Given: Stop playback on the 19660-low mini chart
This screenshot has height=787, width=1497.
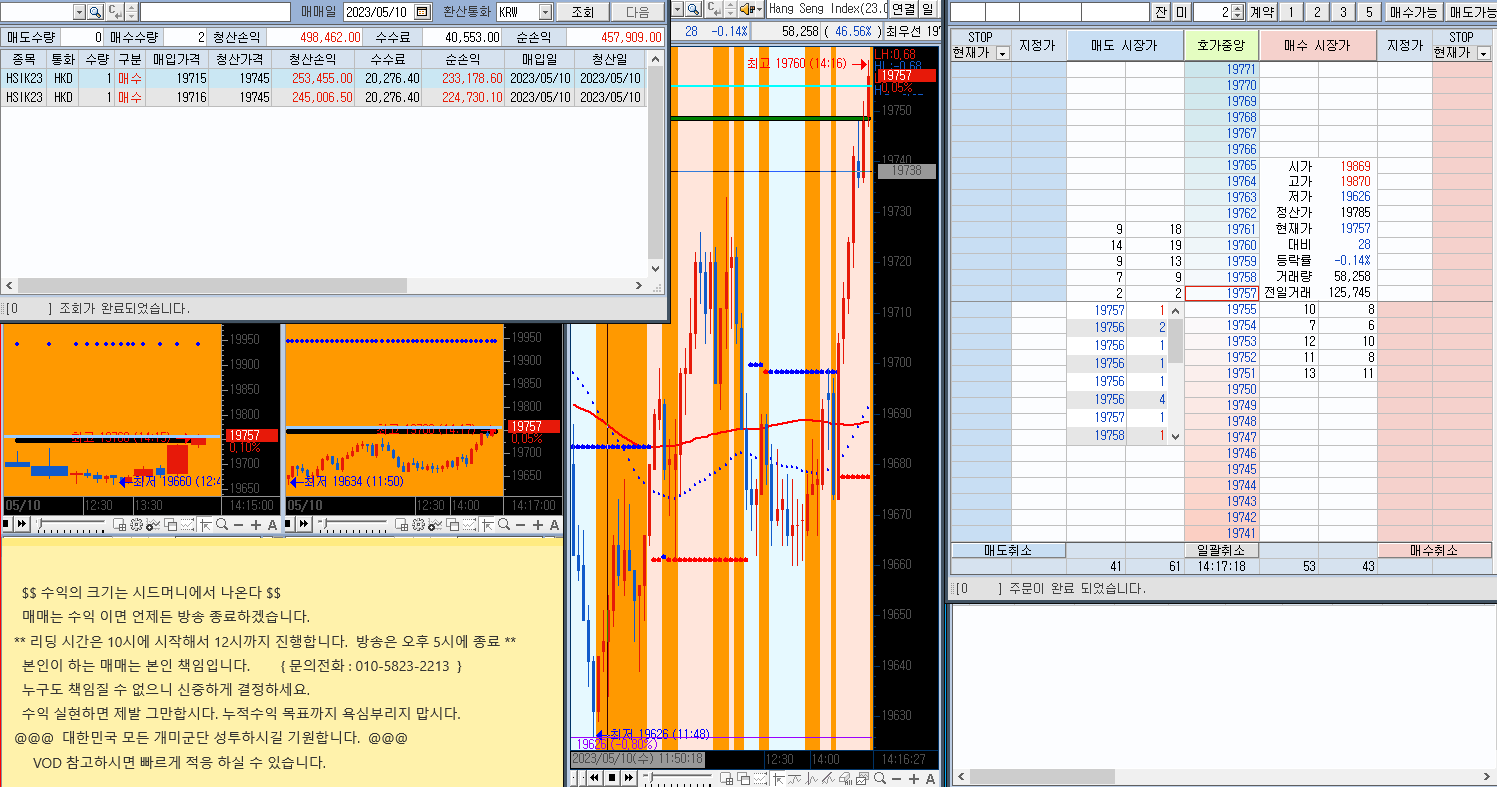Looking at the screenshot, I should point(6,524).
